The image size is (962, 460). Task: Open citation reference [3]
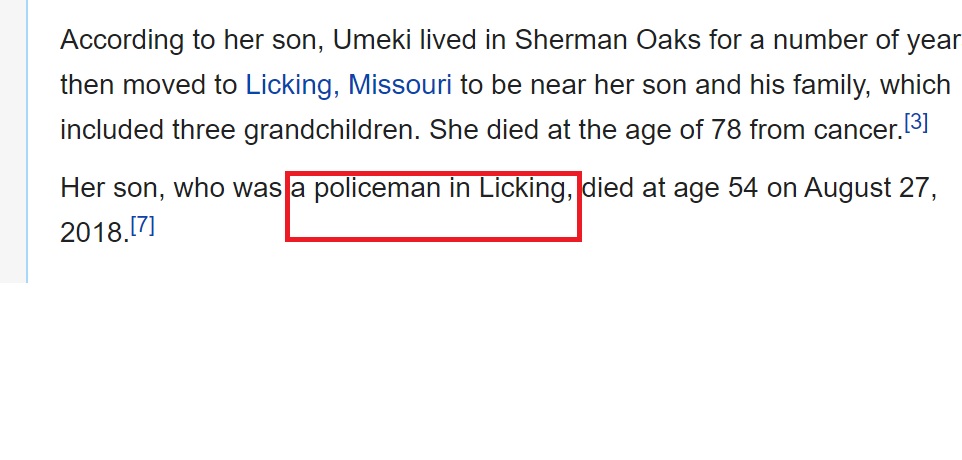(x=916, y=123)
